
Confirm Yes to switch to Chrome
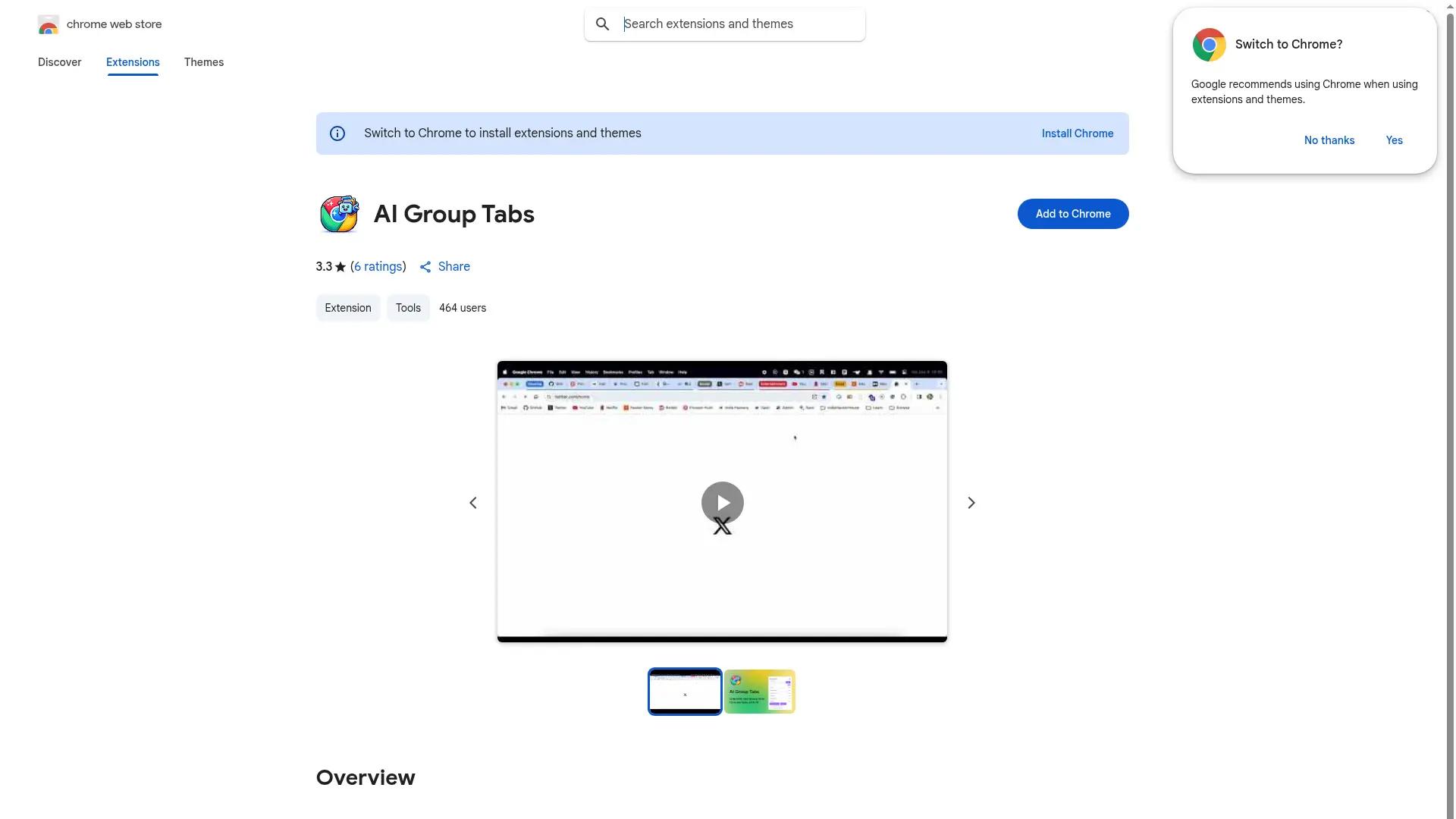(x=1394, y=140)
